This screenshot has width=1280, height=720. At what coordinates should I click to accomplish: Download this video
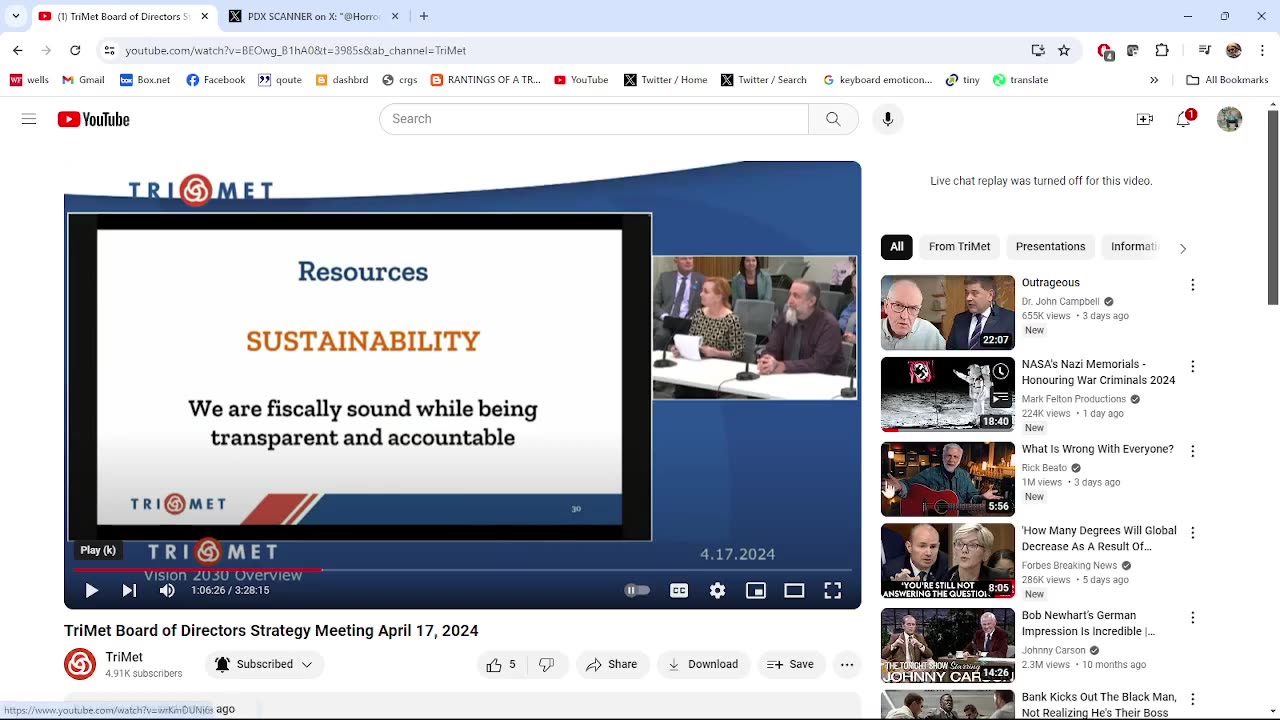[x=703, y=664]
